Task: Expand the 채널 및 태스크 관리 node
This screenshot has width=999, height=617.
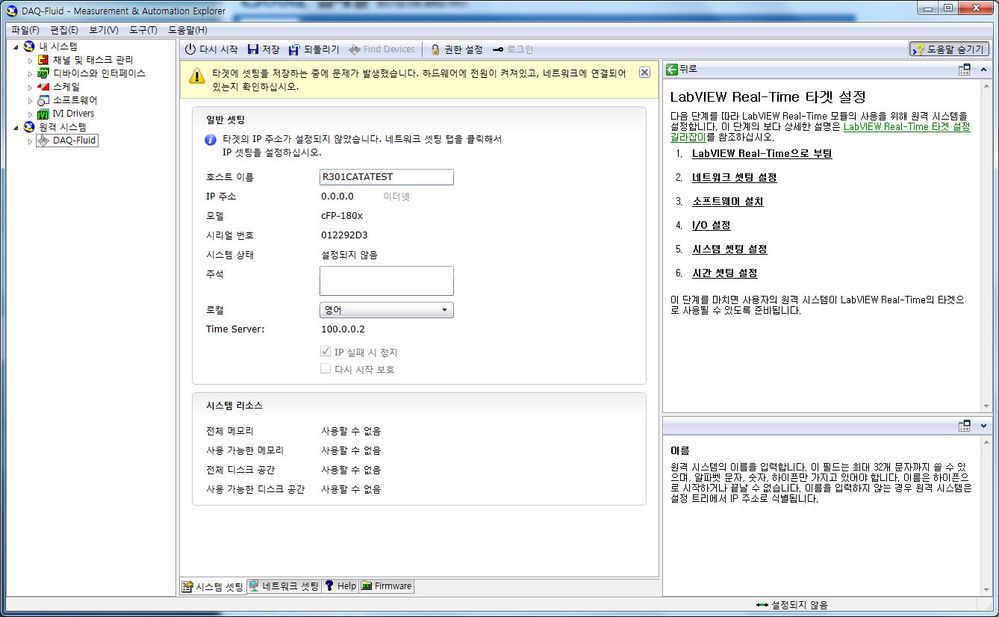Action: point(30,61)
